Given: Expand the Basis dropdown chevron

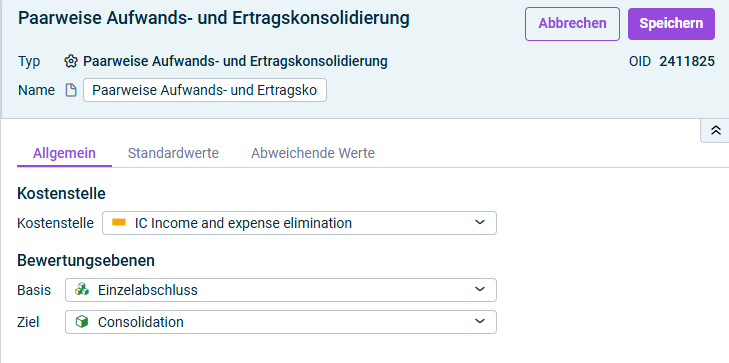Looking at the screenshot, I should point(480,290).
